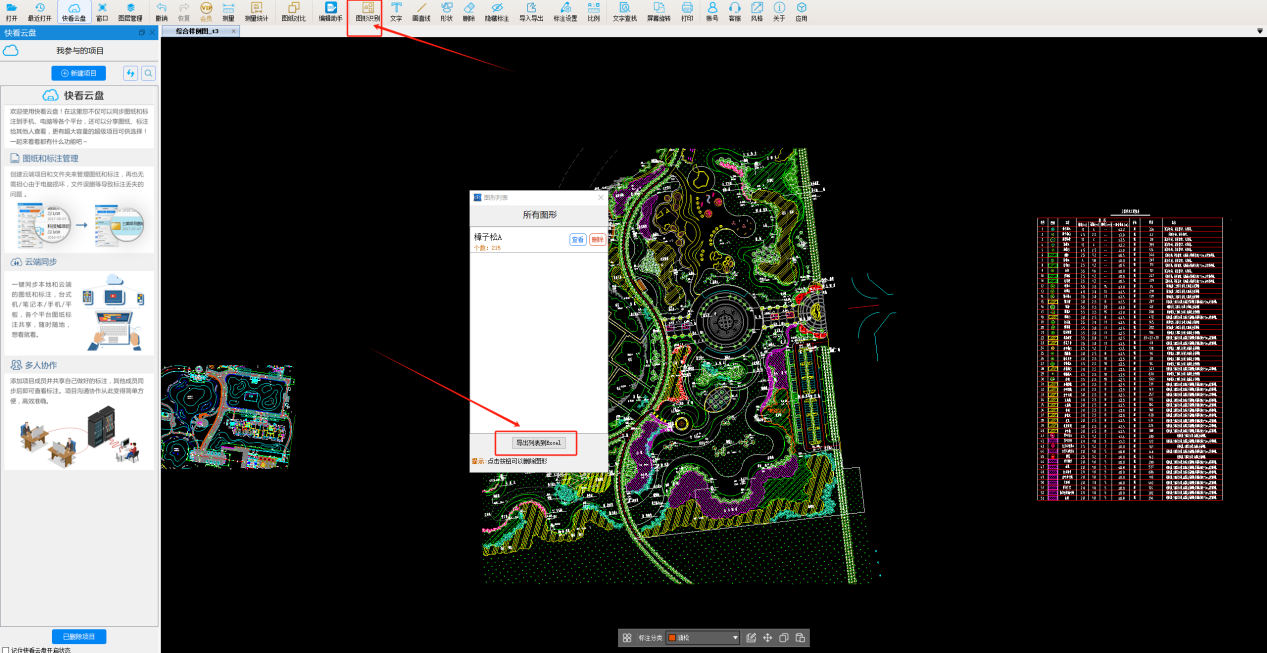
Task: Activate 图形识别 shape recognition tool
Action: (367, 11)
